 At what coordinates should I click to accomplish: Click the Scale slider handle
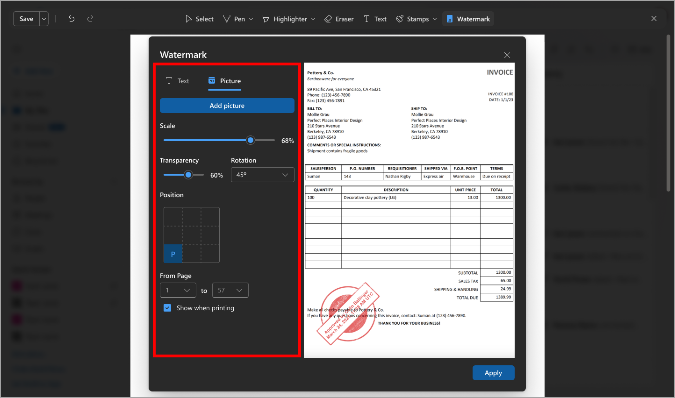click(251, 140)
